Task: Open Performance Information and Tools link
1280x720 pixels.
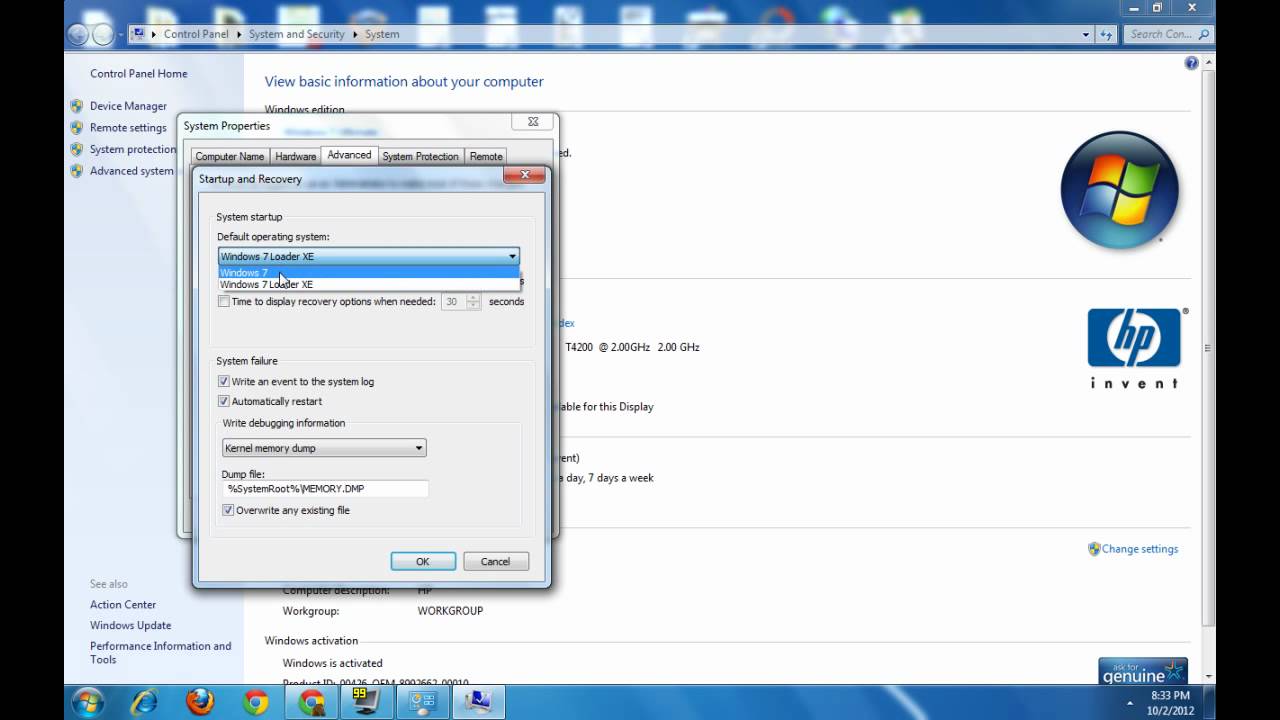Action: (160, 653)
